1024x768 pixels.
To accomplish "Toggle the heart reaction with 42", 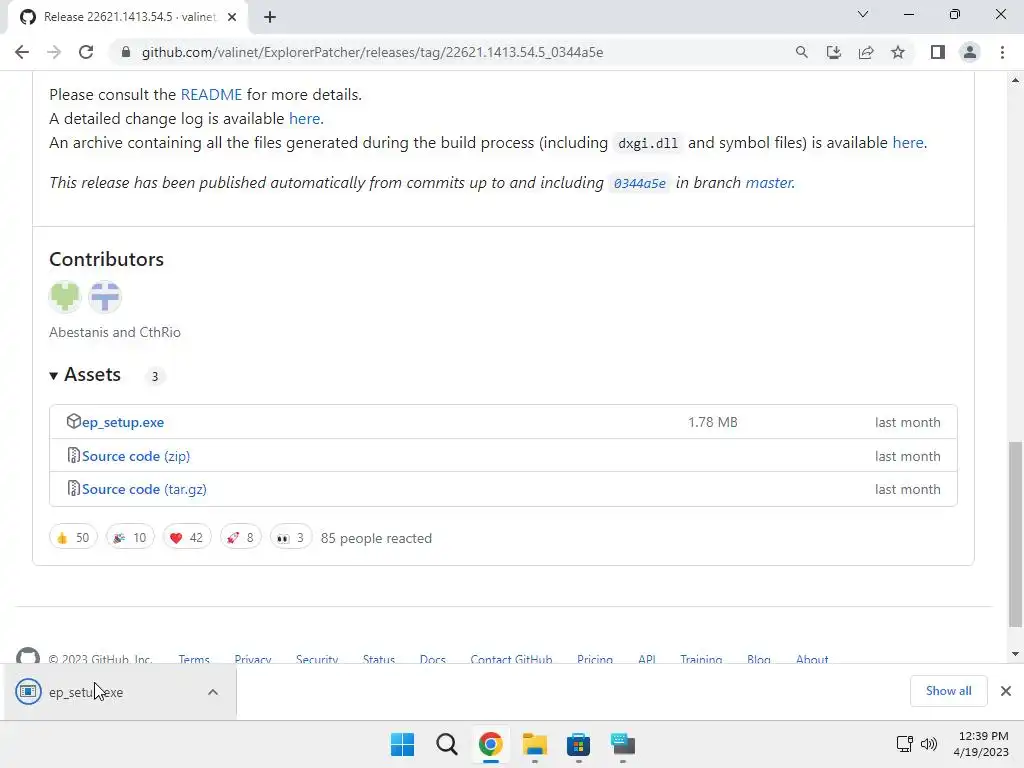I will pos(187,537).
